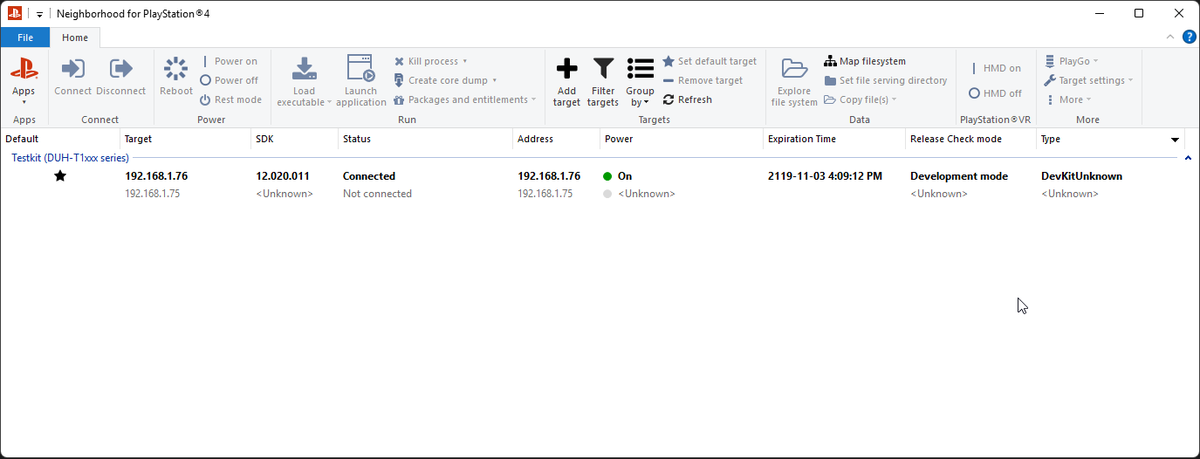Click the Connect icon
1200x459 pixels.
pos(73,69)
